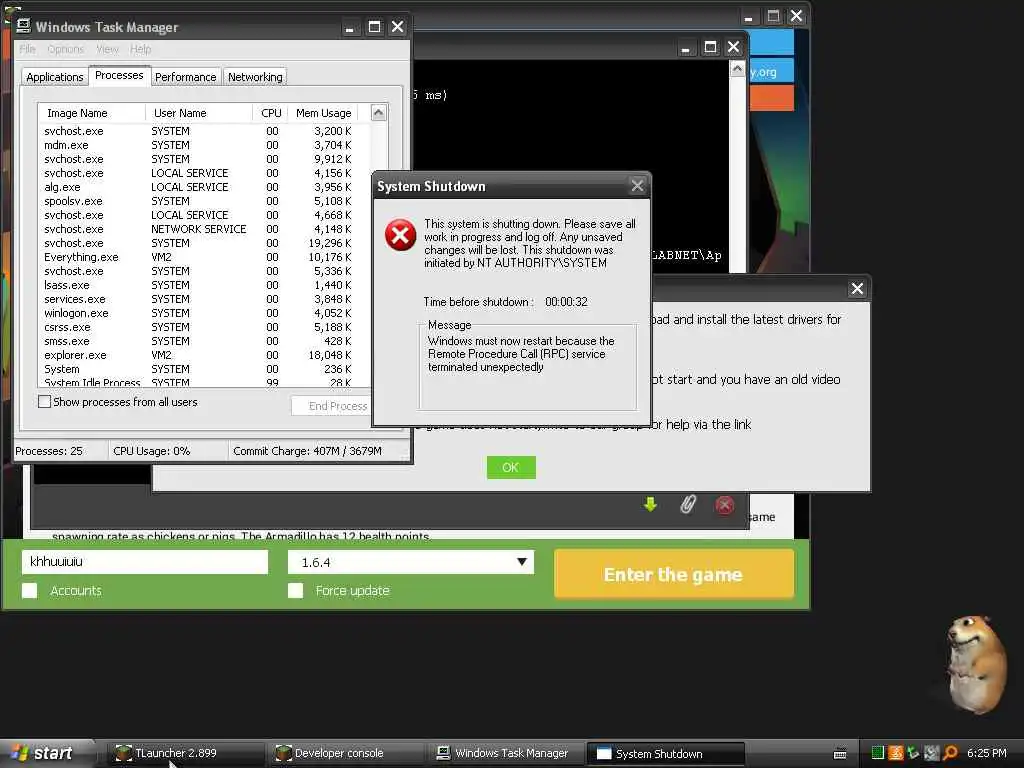Close the TLauncher driver warning popup
The image size is (1024, 768).
pyautogui.click(x=857, y=289)
